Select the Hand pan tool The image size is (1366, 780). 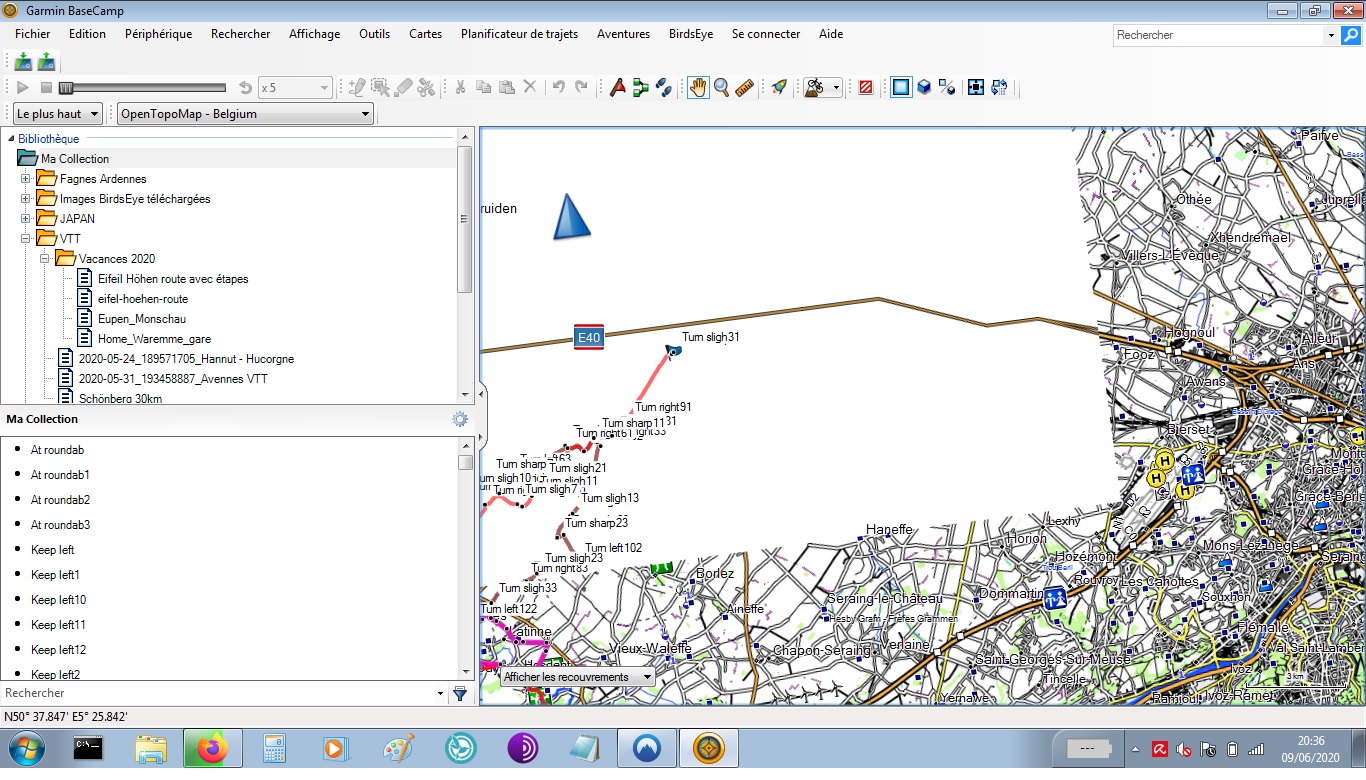click(698, 88)
